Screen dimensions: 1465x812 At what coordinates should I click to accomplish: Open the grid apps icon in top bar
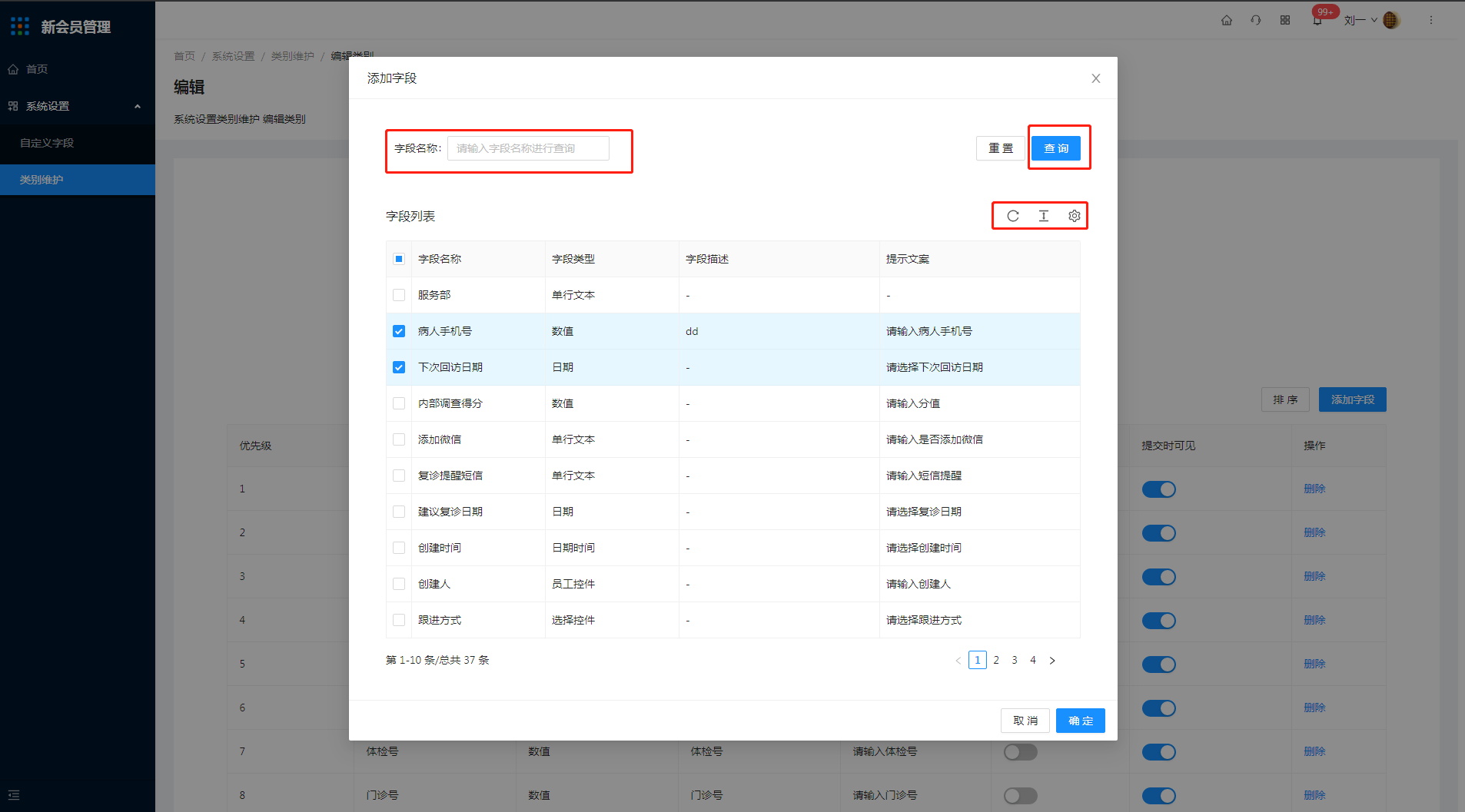[x=1285, y=20]
